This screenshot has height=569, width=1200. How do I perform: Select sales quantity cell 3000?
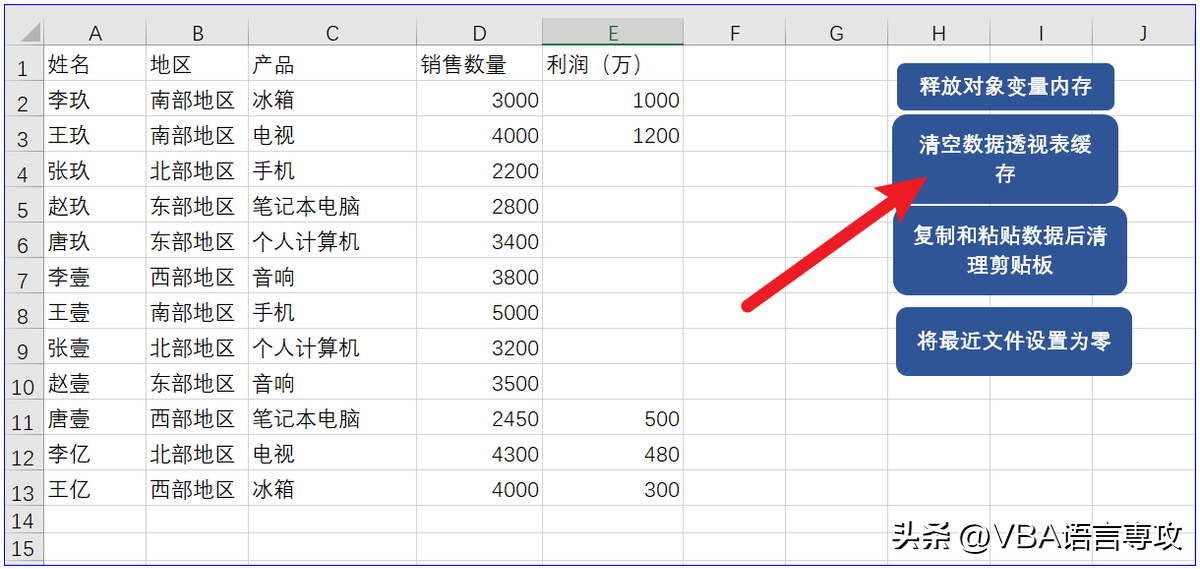click(479, 100)
